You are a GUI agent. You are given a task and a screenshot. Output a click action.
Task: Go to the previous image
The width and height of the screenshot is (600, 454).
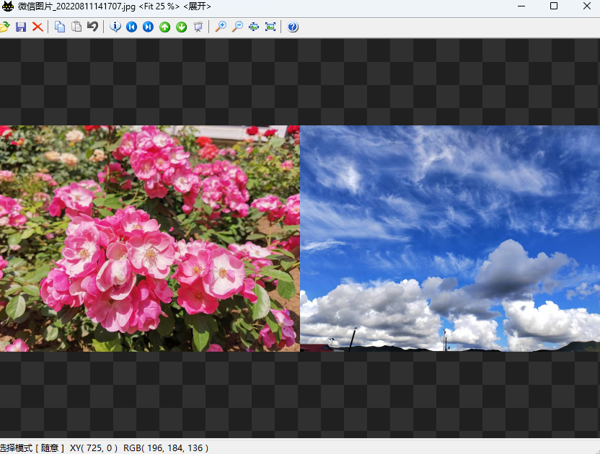pyautogui.click(x=132, y=26)
